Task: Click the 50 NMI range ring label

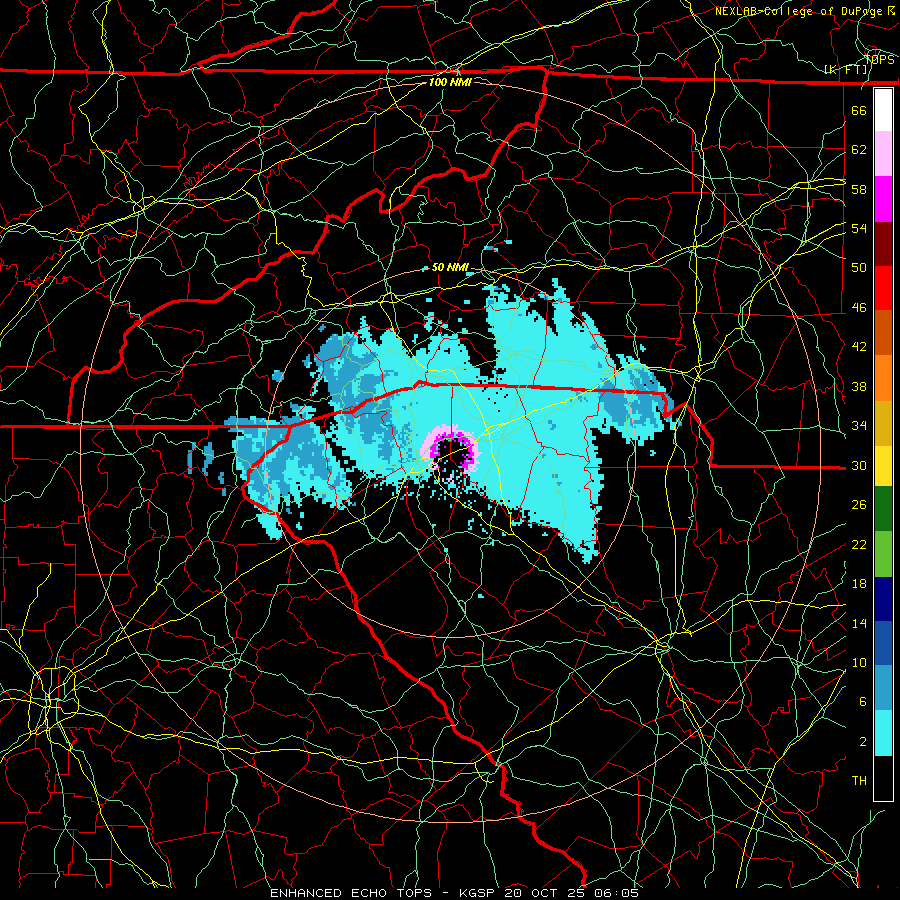Action: tap(450, 267)
